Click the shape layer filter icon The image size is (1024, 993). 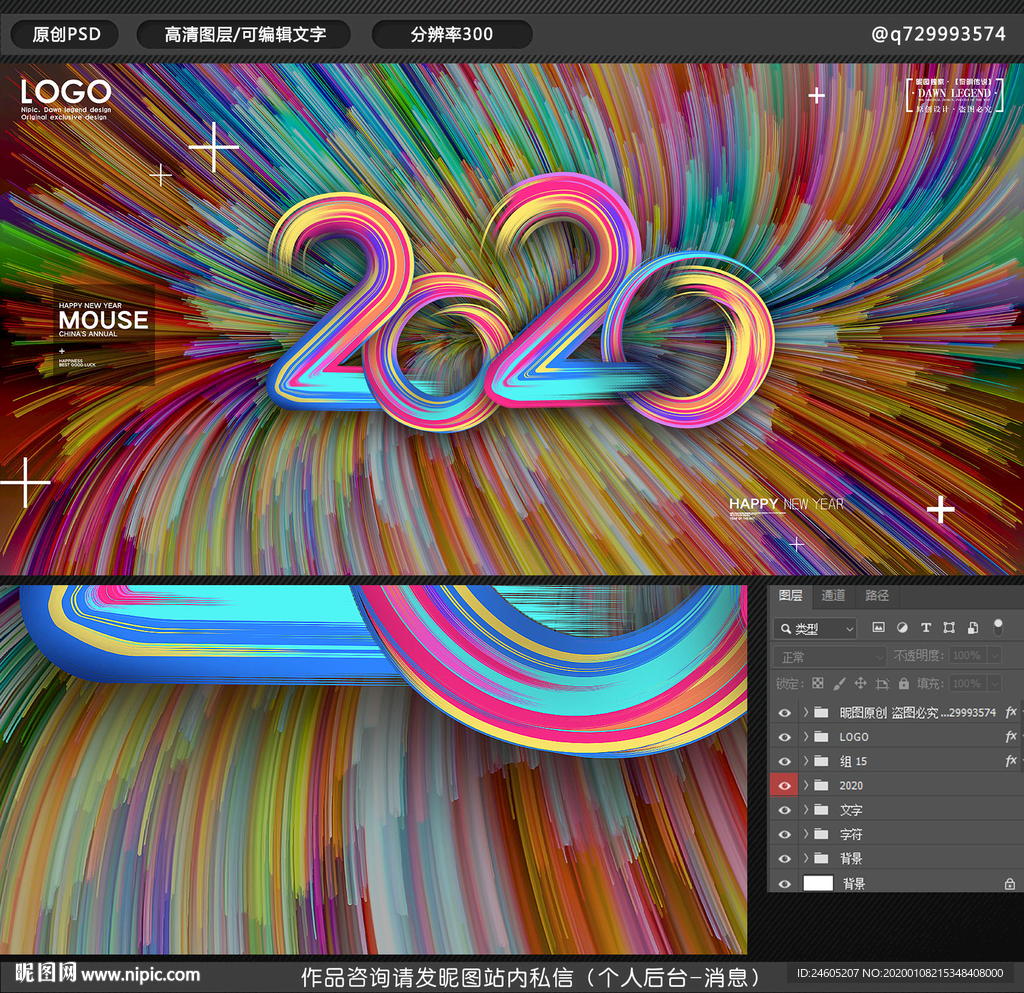[949, 628]
